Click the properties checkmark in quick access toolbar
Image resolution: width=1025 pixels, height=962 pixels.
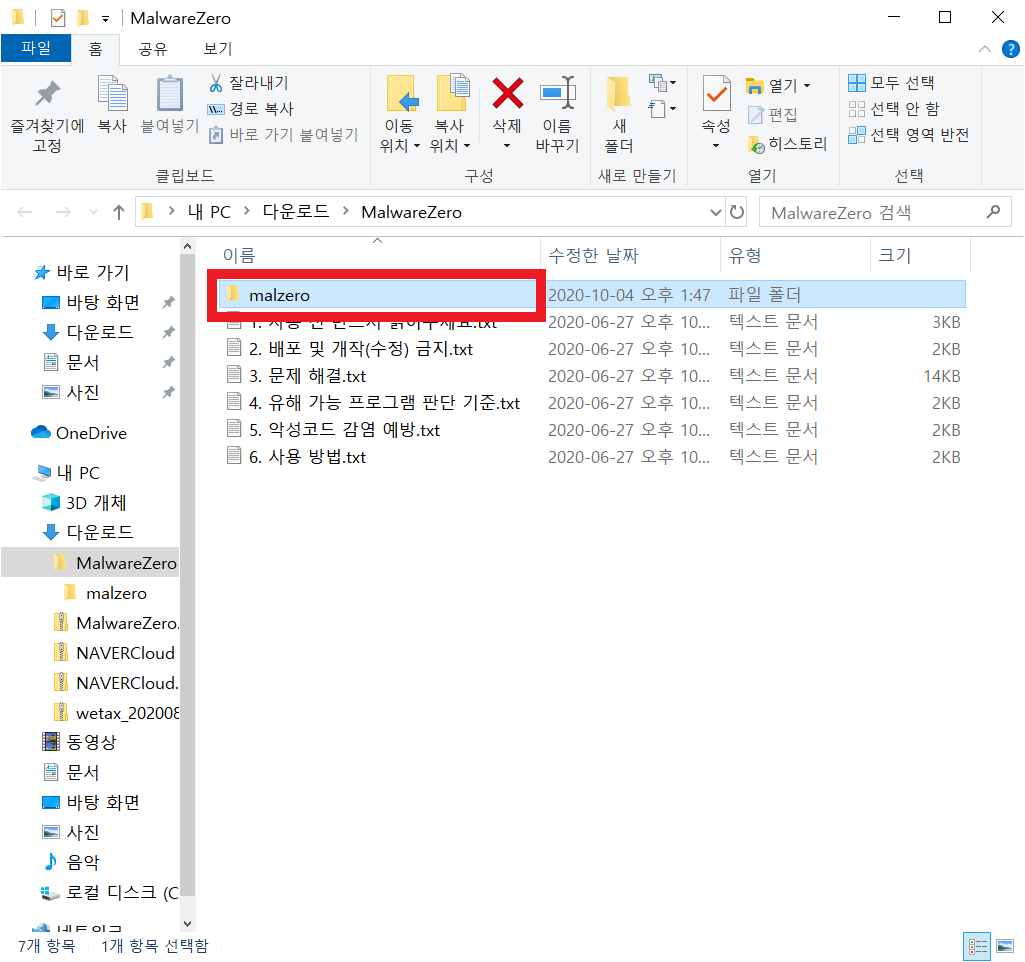(58, 18)
